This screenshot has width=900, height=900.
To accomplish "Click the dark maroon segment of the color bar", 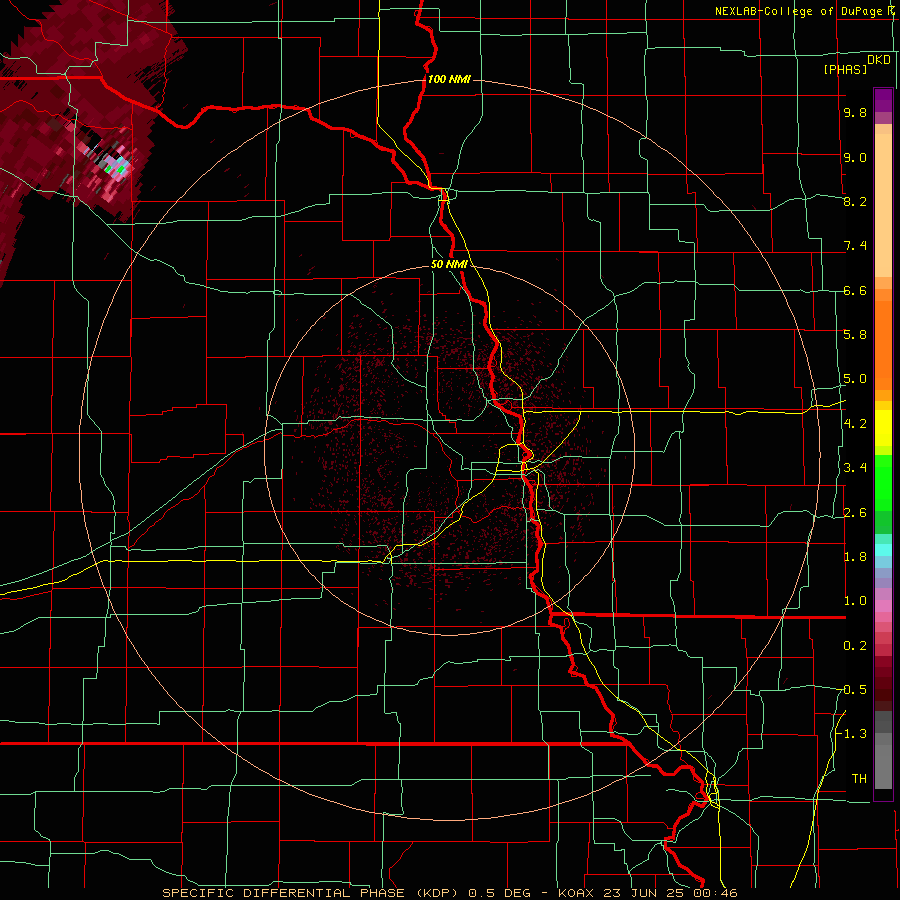I will pyautogui.click(x=883, y=683).
